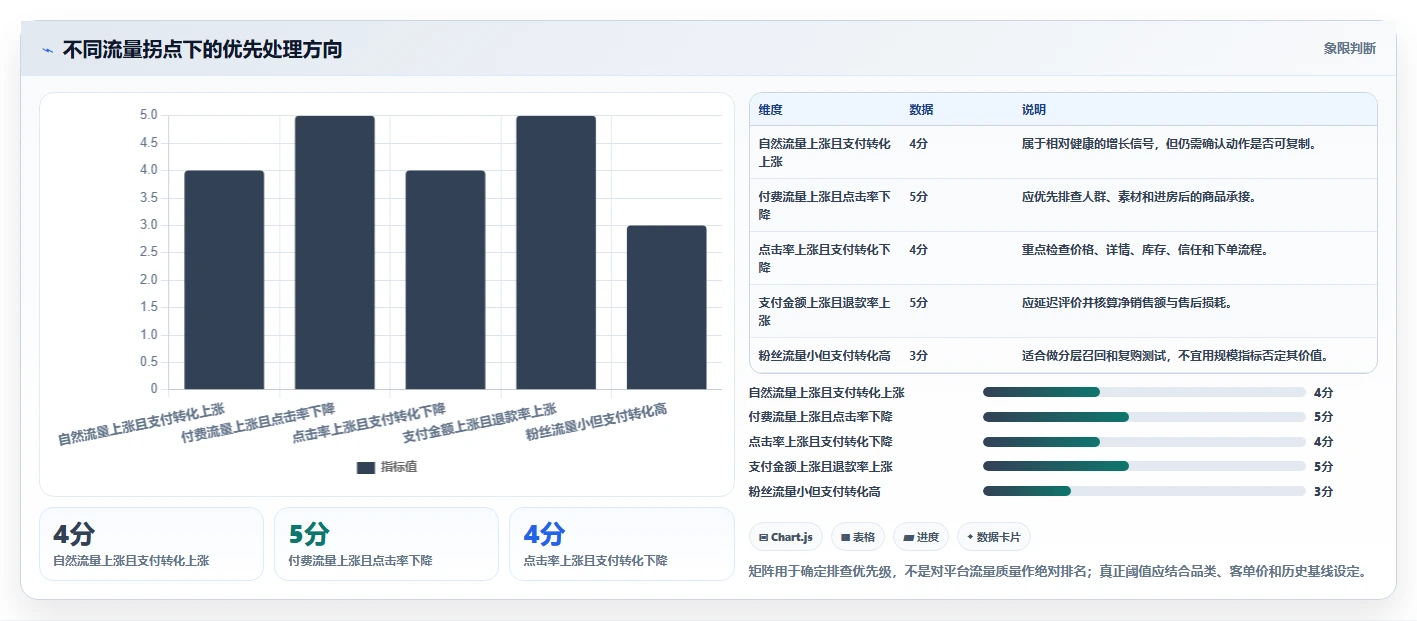Screen dimensions: 1417x621
Task: Click the 5.0 tick on the chart's y-axis
Action: tap(148, 115)
